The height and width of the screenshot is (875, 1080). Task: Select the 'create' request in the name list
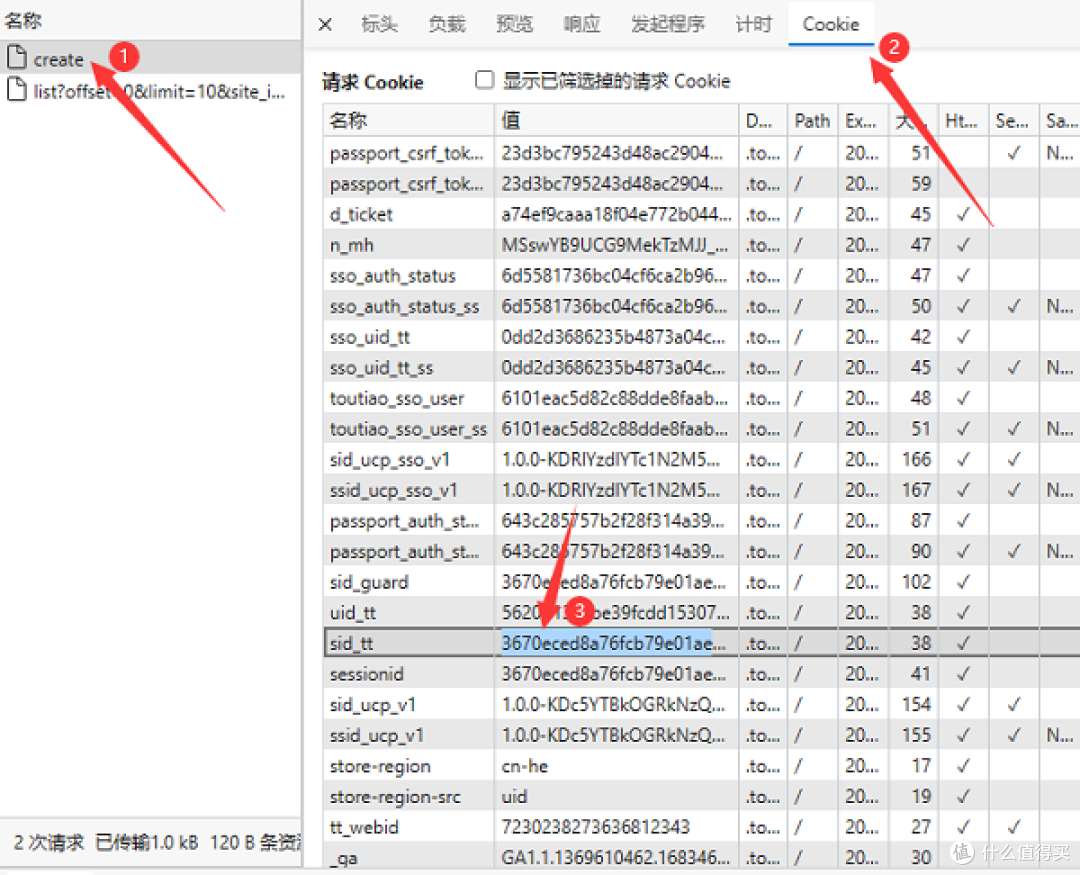pyautogui.click(x=59, y=60)
